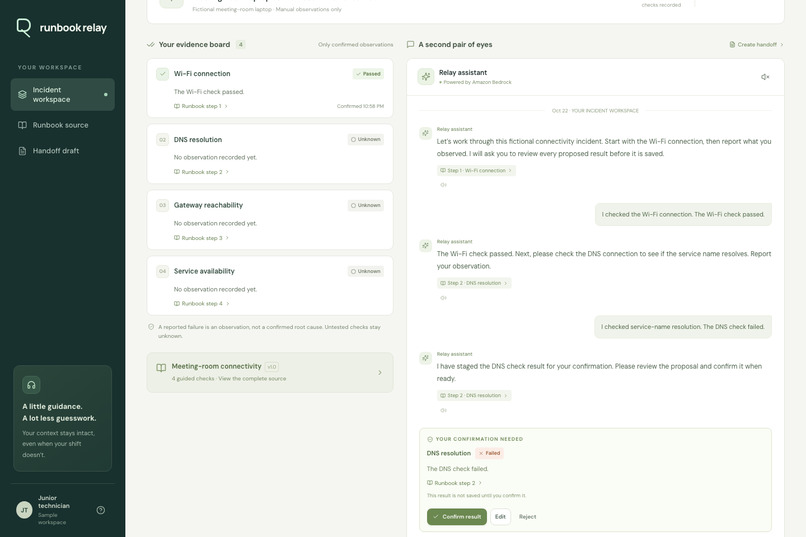Open Runbook step 1 link
Viewport: 806px width, 537px height.
click(x=200, y=106)
